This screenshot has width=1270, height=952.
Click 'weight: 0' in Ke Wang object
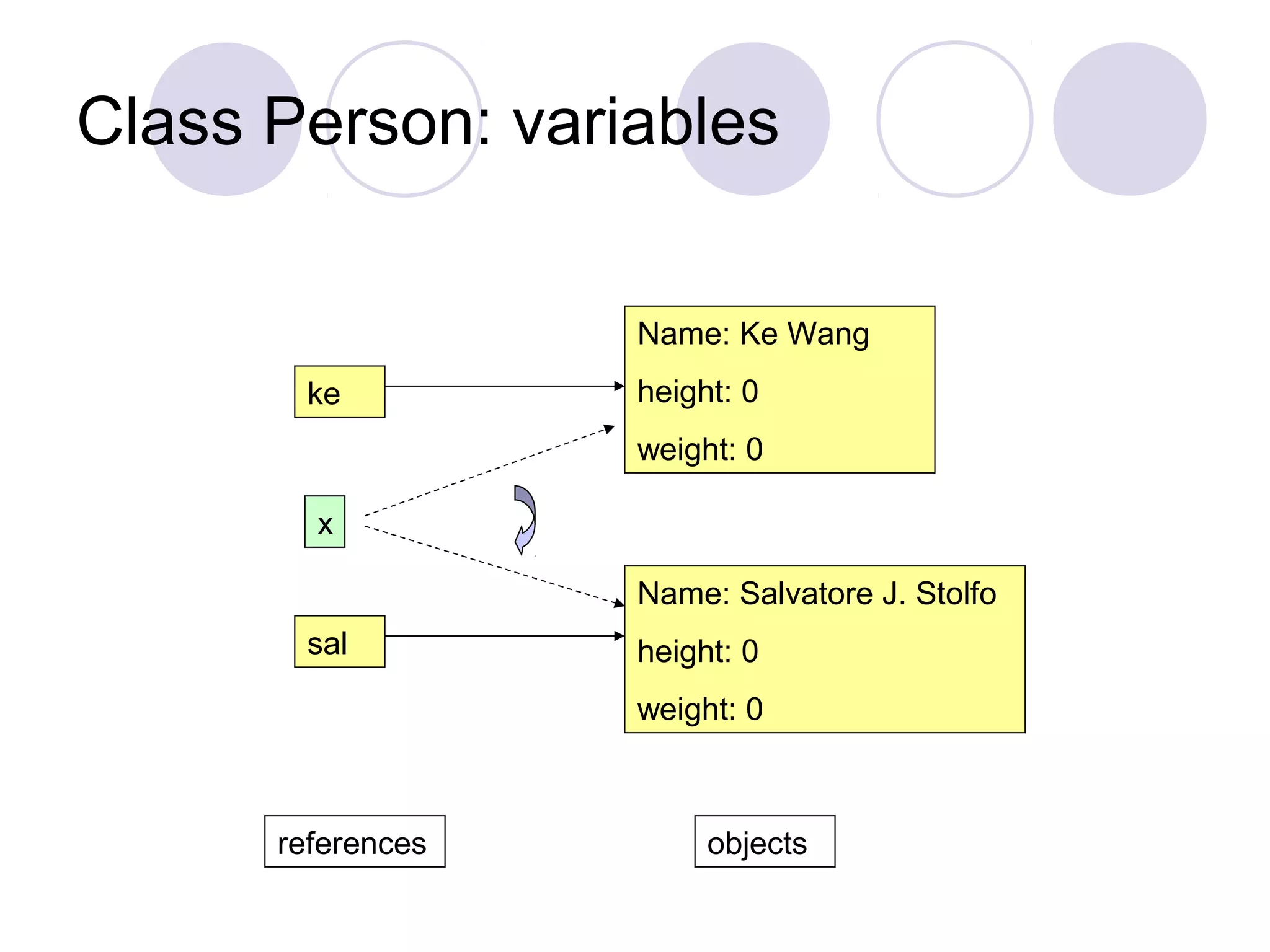699,449
